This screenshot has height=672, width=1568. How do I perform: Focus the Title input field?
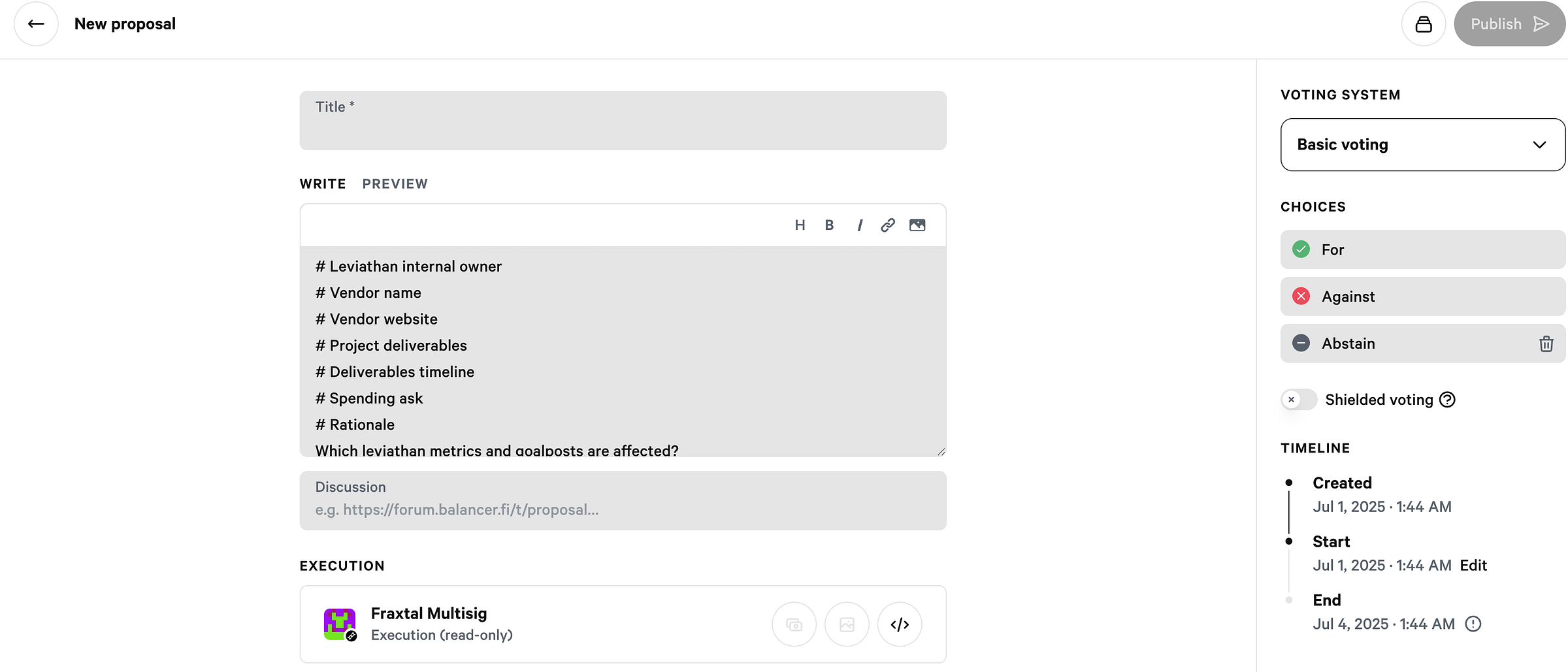click(x=623, y=121)
